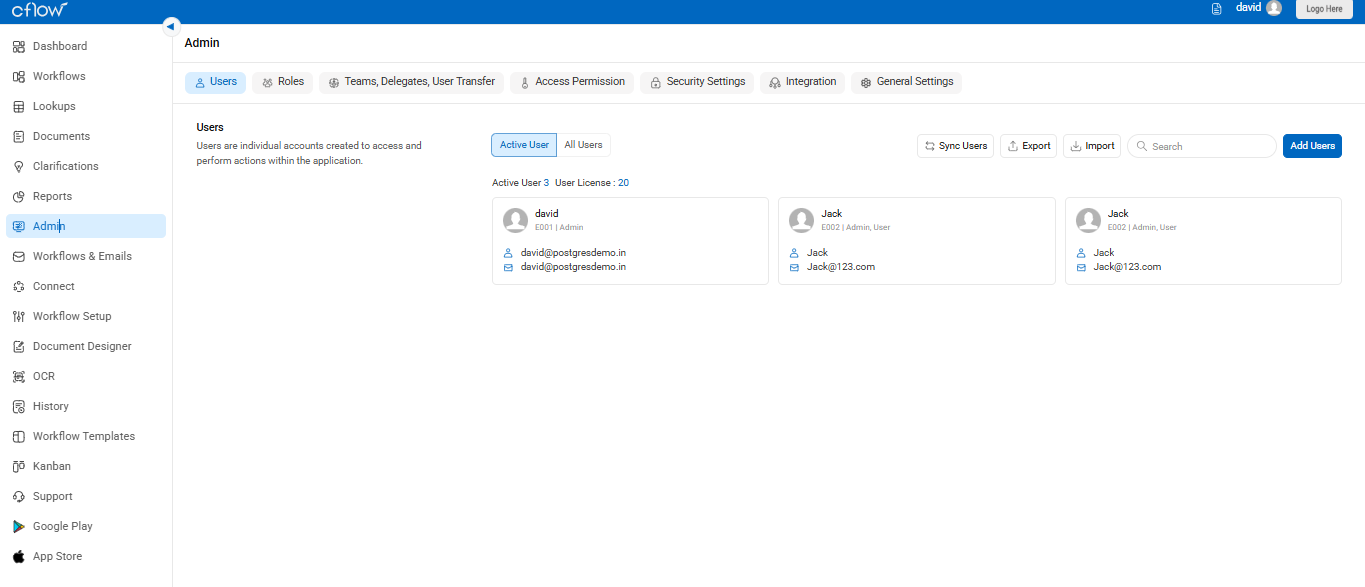The width and height of the screenshot is (1365, 587).
Task: Click the cflow logo
Action: [x=40, y=9]
